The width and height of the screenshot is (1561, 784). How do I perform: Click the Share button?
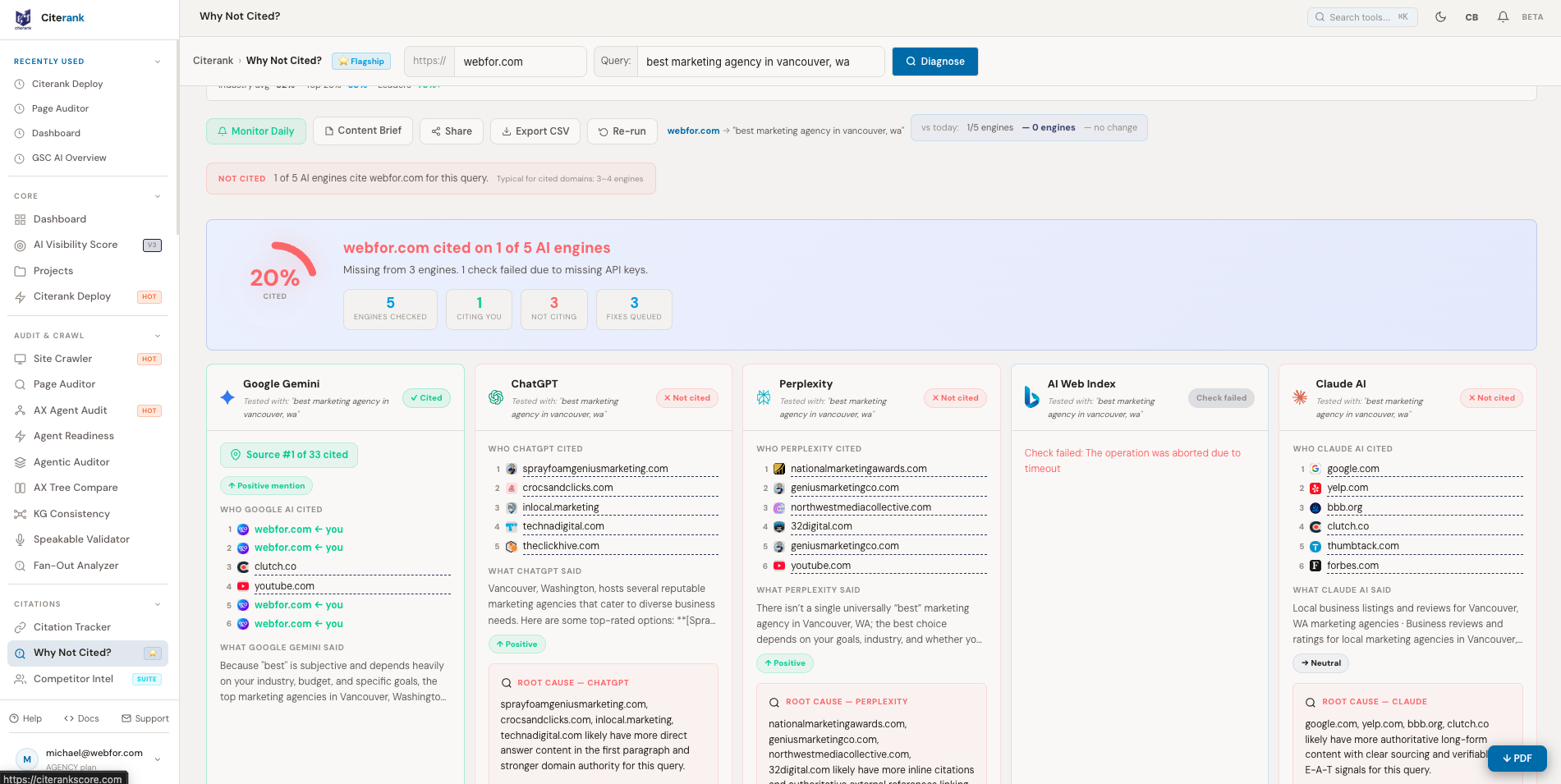point(452,131)
